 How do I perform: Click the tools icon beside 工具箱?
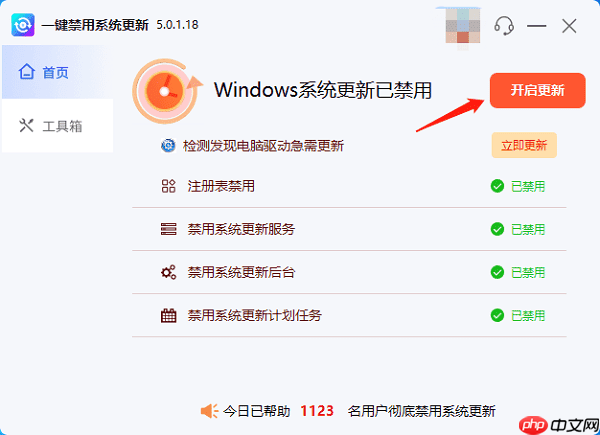[26, 125]
